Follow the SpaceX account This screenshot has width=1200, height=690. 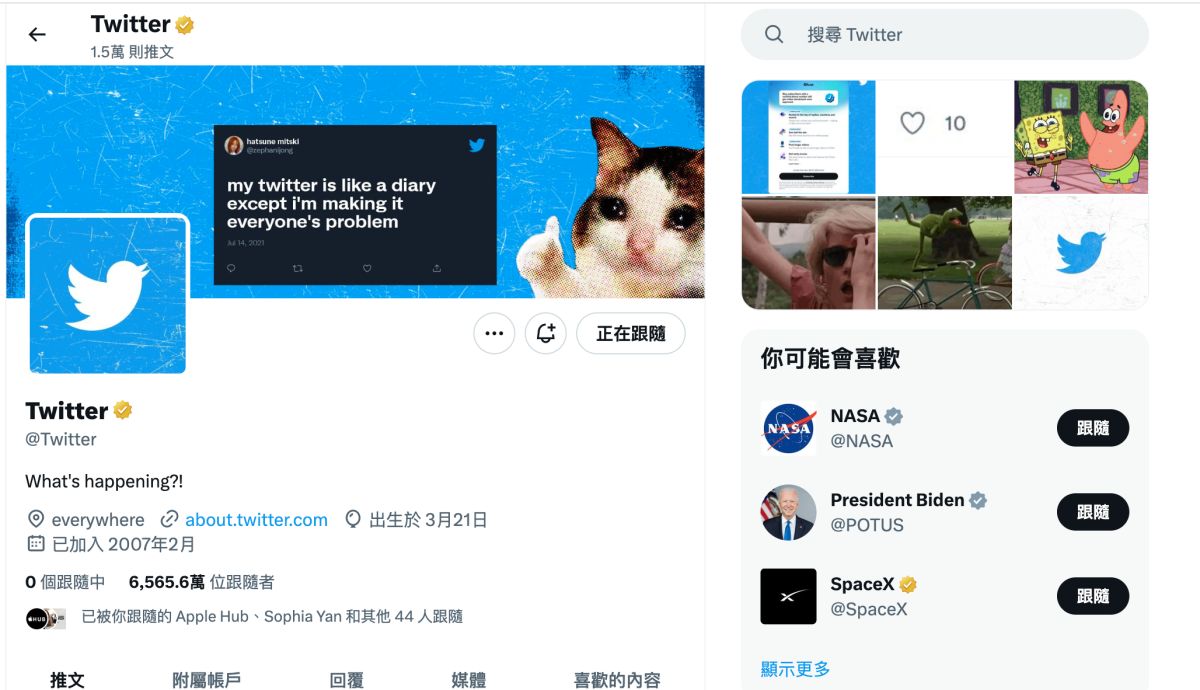pos(1092,596)
